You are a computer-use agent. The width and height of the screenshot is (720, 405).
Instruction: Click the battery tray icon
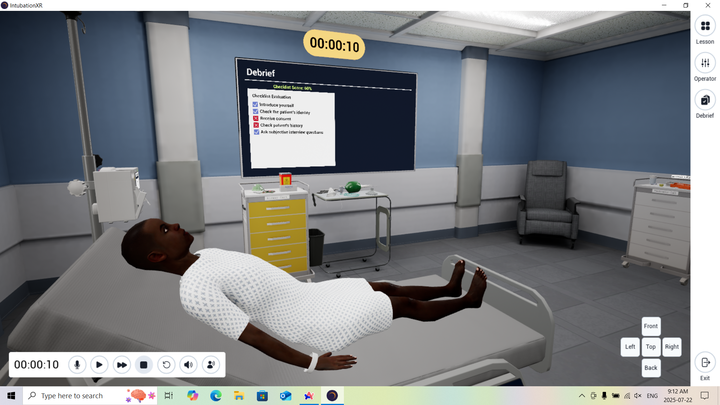pos(615,395)
